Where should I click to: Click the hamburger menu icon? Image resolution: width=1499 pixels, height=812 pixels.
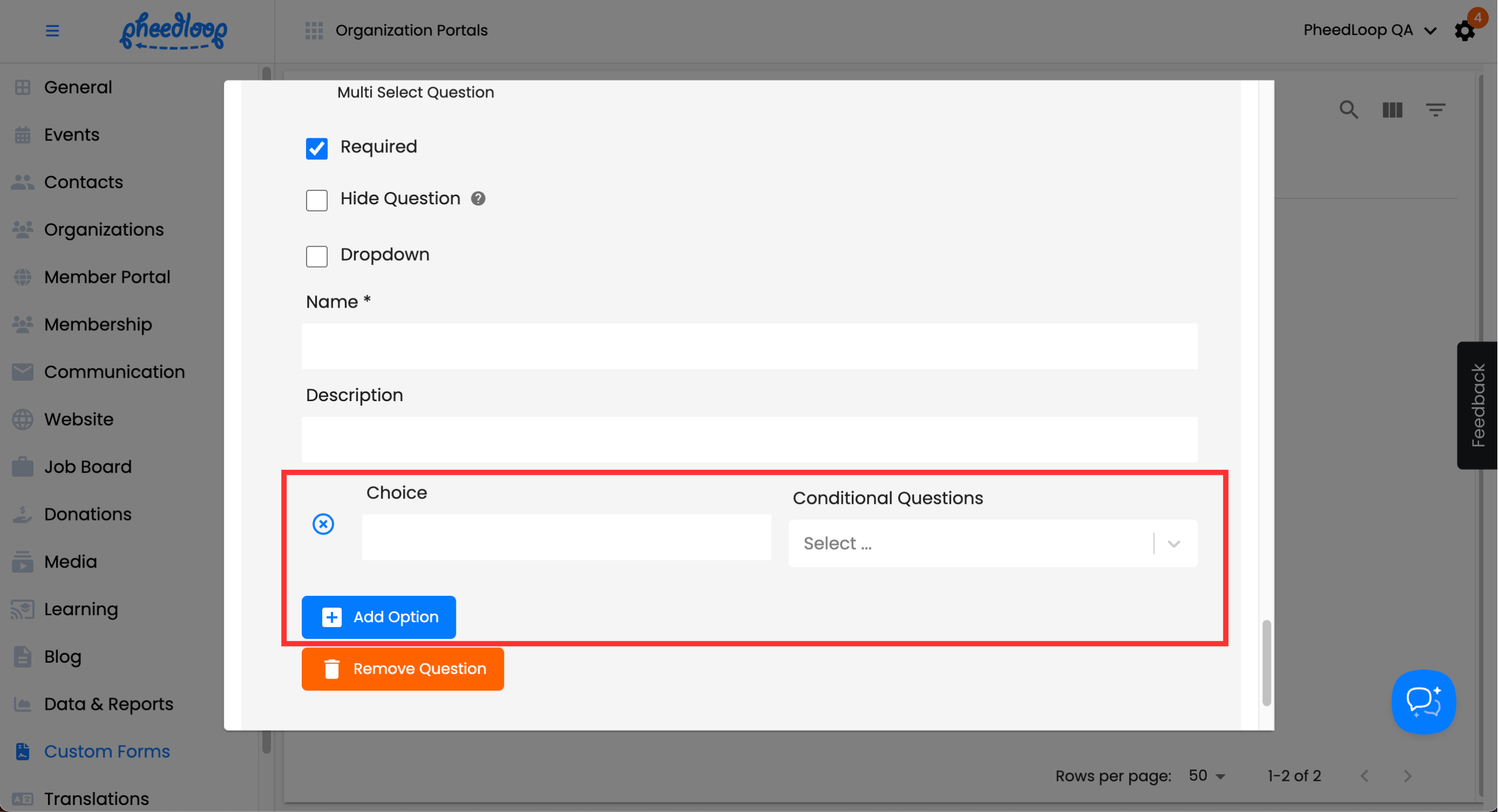click(52, 30)
